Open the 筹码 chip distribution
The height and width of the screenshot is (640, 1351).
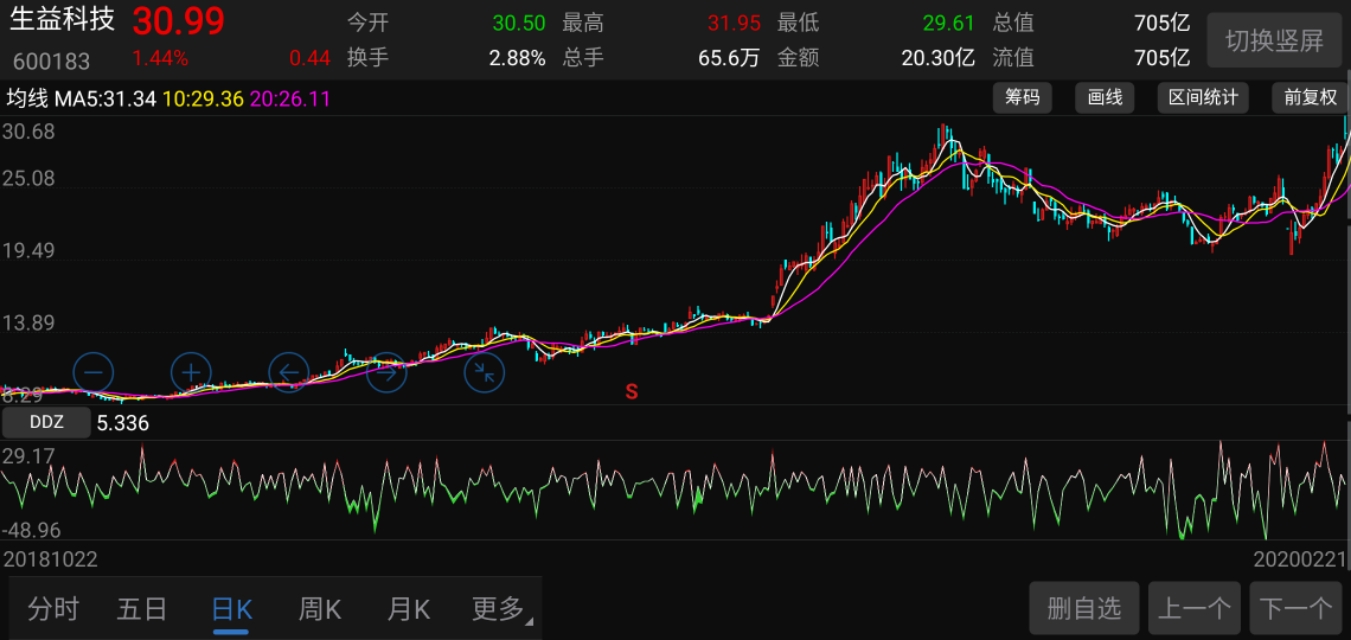(x=1022, y=97)
